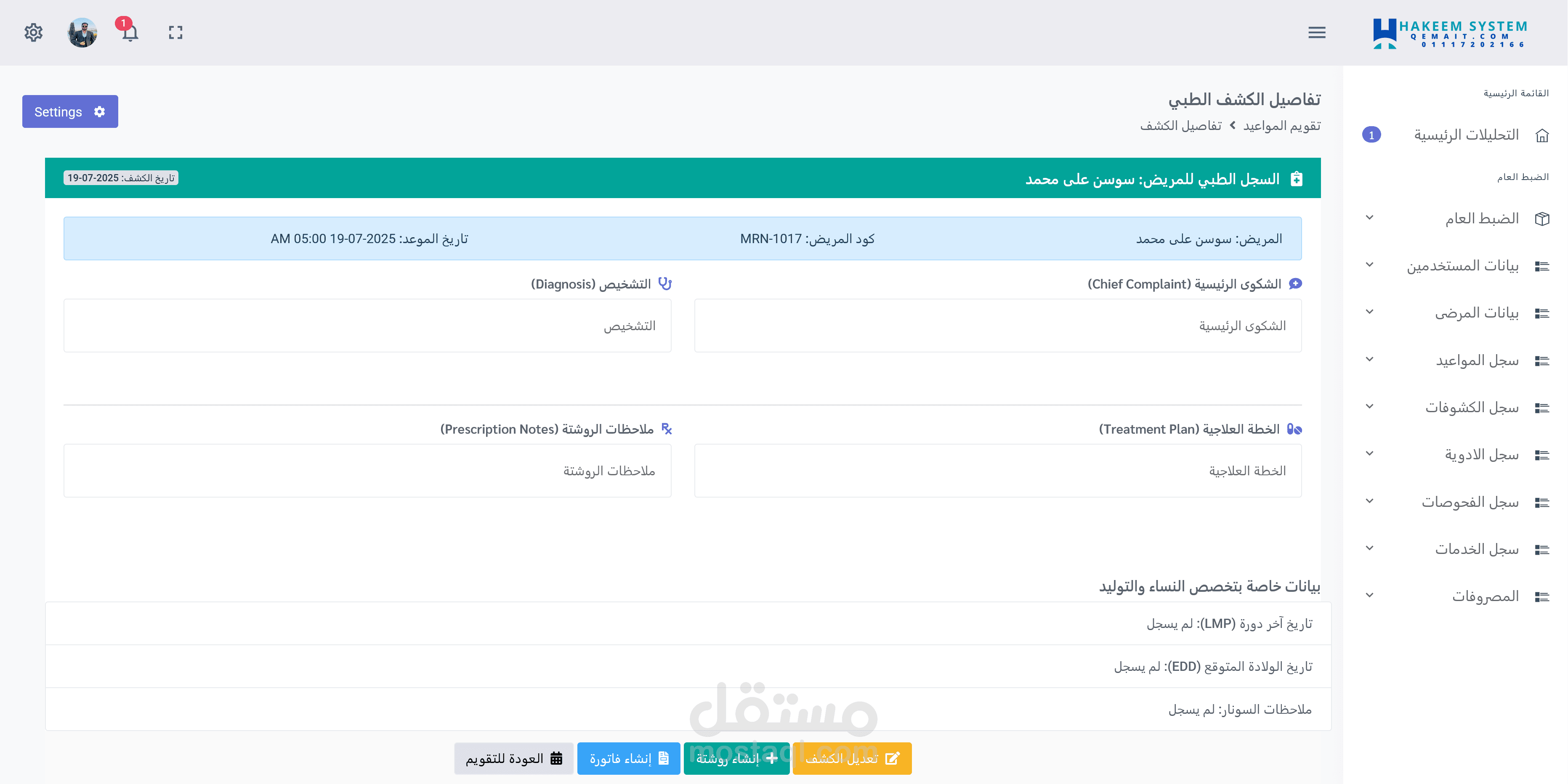Screen dimensions: 1568x784
Task: Click the list icon beside المصروفات
Action: (x=1542, y=597)
